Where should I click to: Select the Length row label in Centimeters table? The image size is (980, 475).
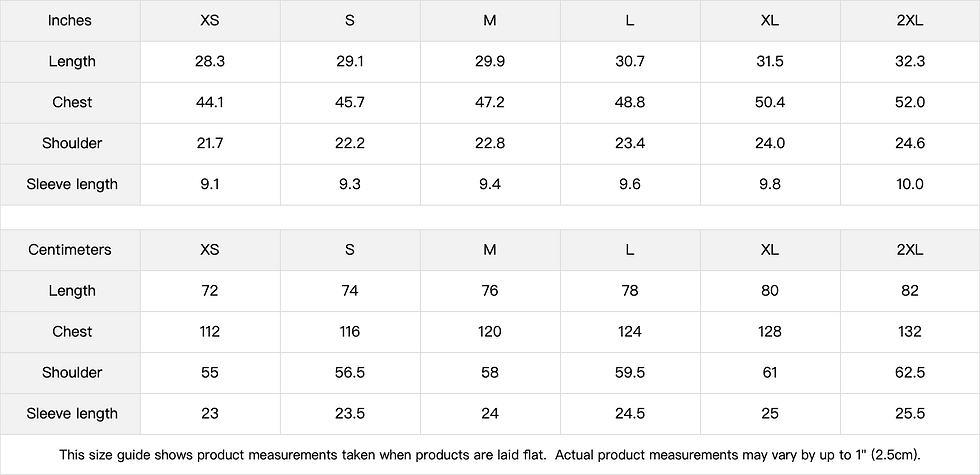[x=72, y=290]
